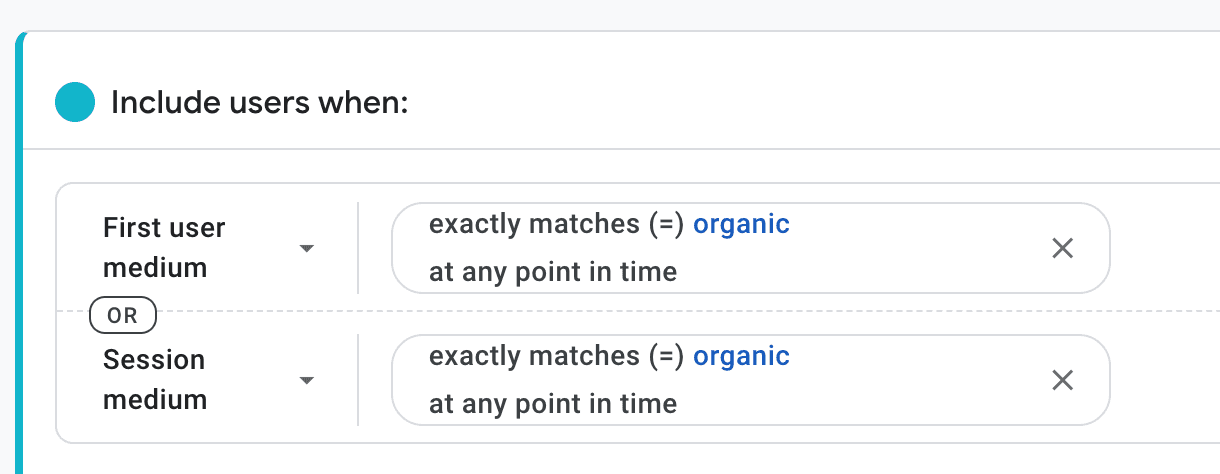Click organic value in Session medium condition
This screenshot has height=474, width=1220.
pos(741,356)
